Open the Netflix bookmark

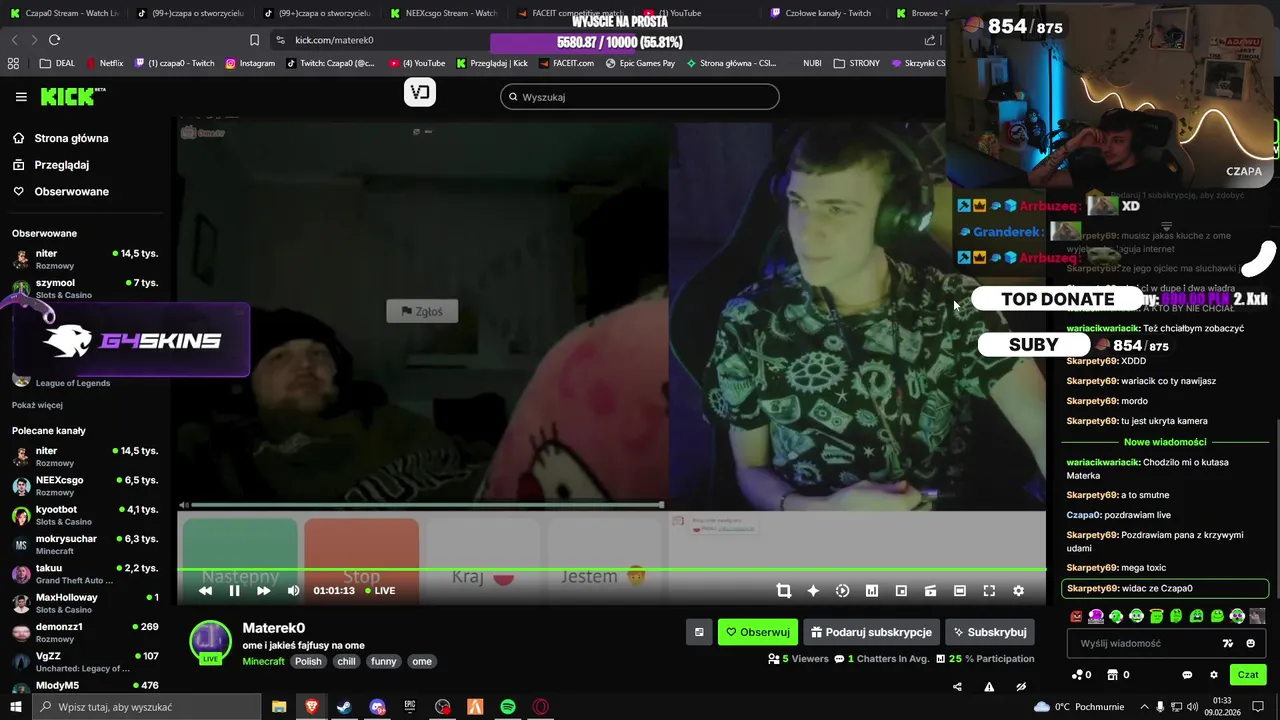click(104, 63)
